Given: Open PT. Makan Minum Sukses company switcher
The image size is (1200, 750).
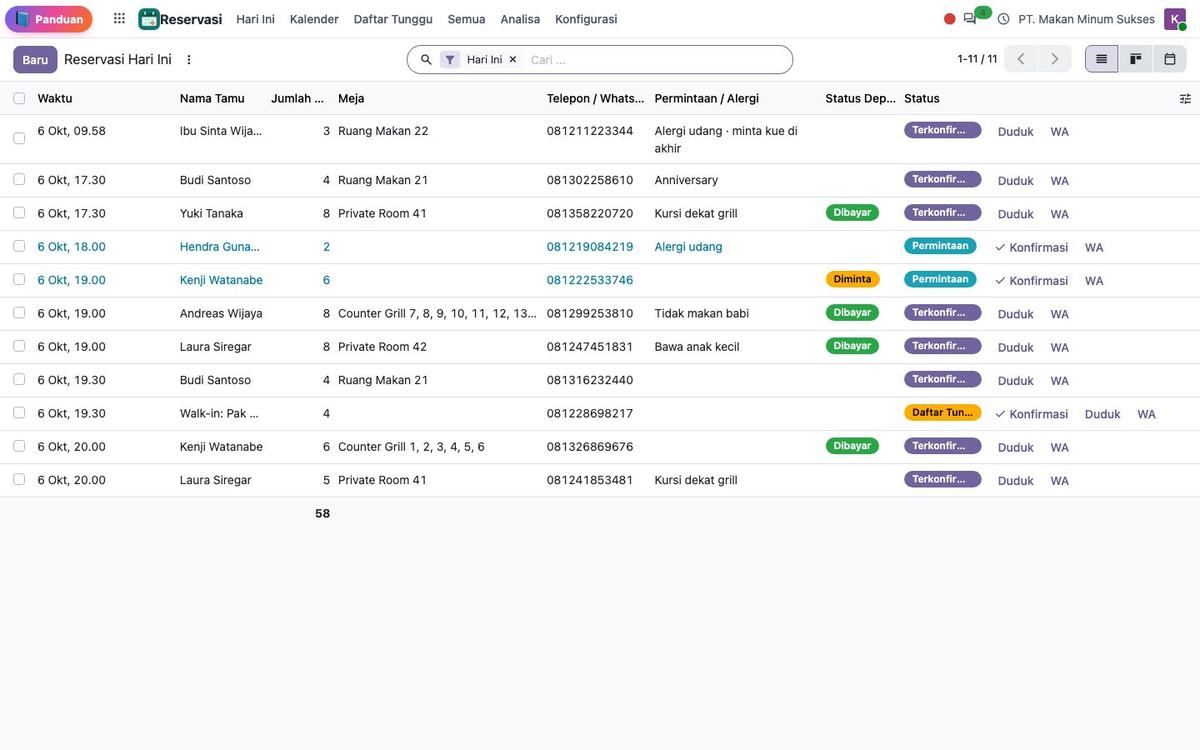Looking at the screenshot, I should tap(1086, 19).
